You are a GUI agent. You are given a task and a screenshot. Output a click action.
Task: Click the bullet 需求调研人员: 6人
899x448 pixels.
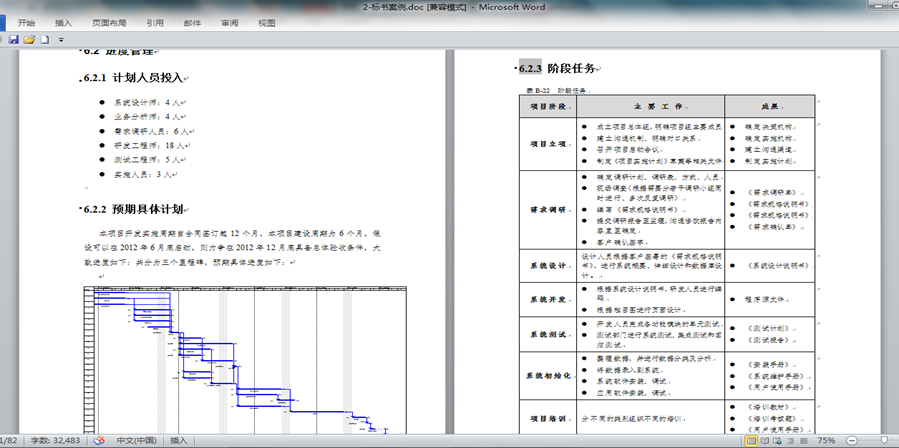pyautogui.click(x=151, y=131)
